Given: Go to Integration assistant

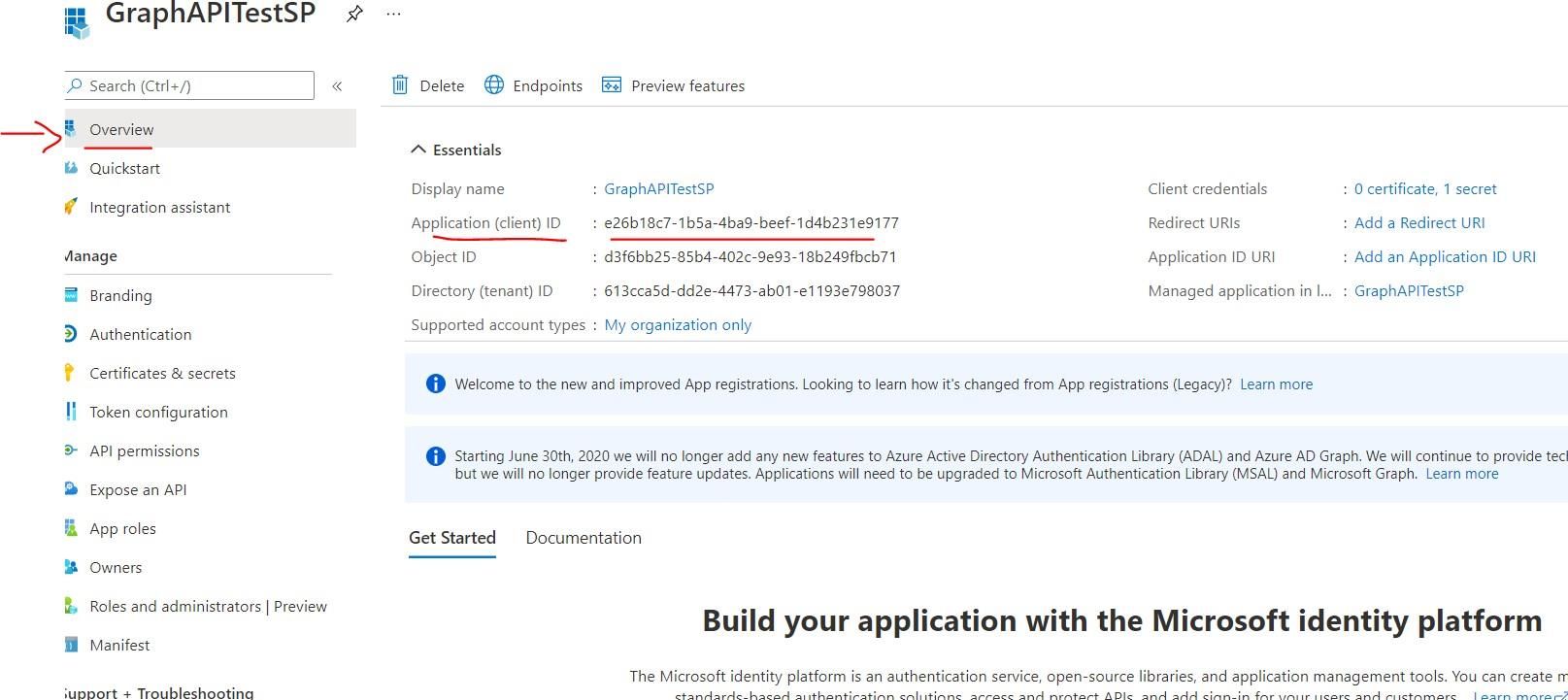Looking at the screenshot, I should (159, 207).
